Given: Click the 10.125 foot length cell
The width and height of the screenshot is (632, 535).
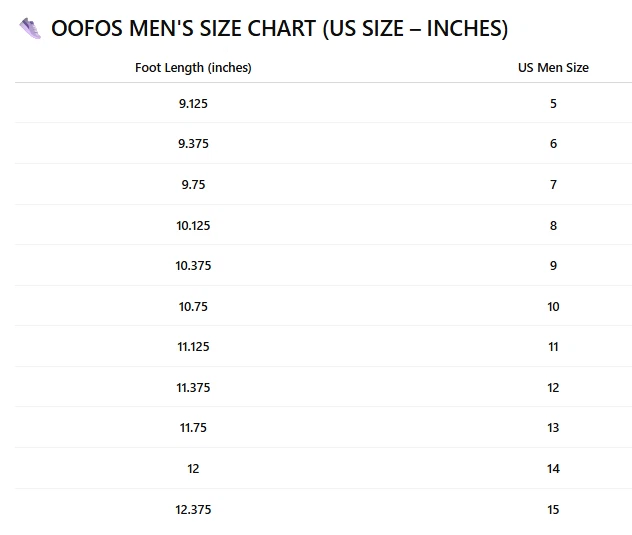Looking at the screenshot, I should [x=193, y=226].
